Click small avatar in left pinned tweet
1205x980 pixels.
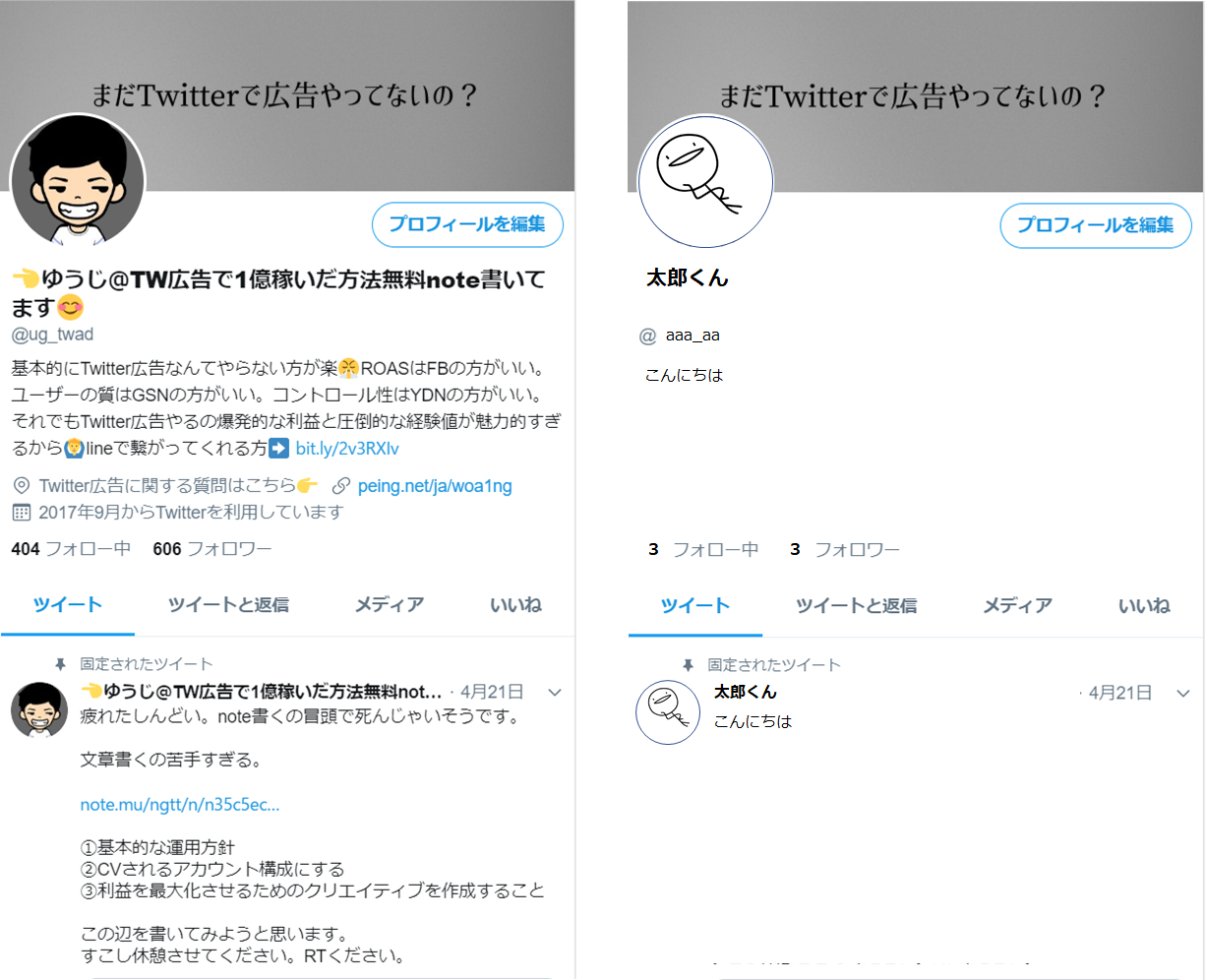click(40, 709)
